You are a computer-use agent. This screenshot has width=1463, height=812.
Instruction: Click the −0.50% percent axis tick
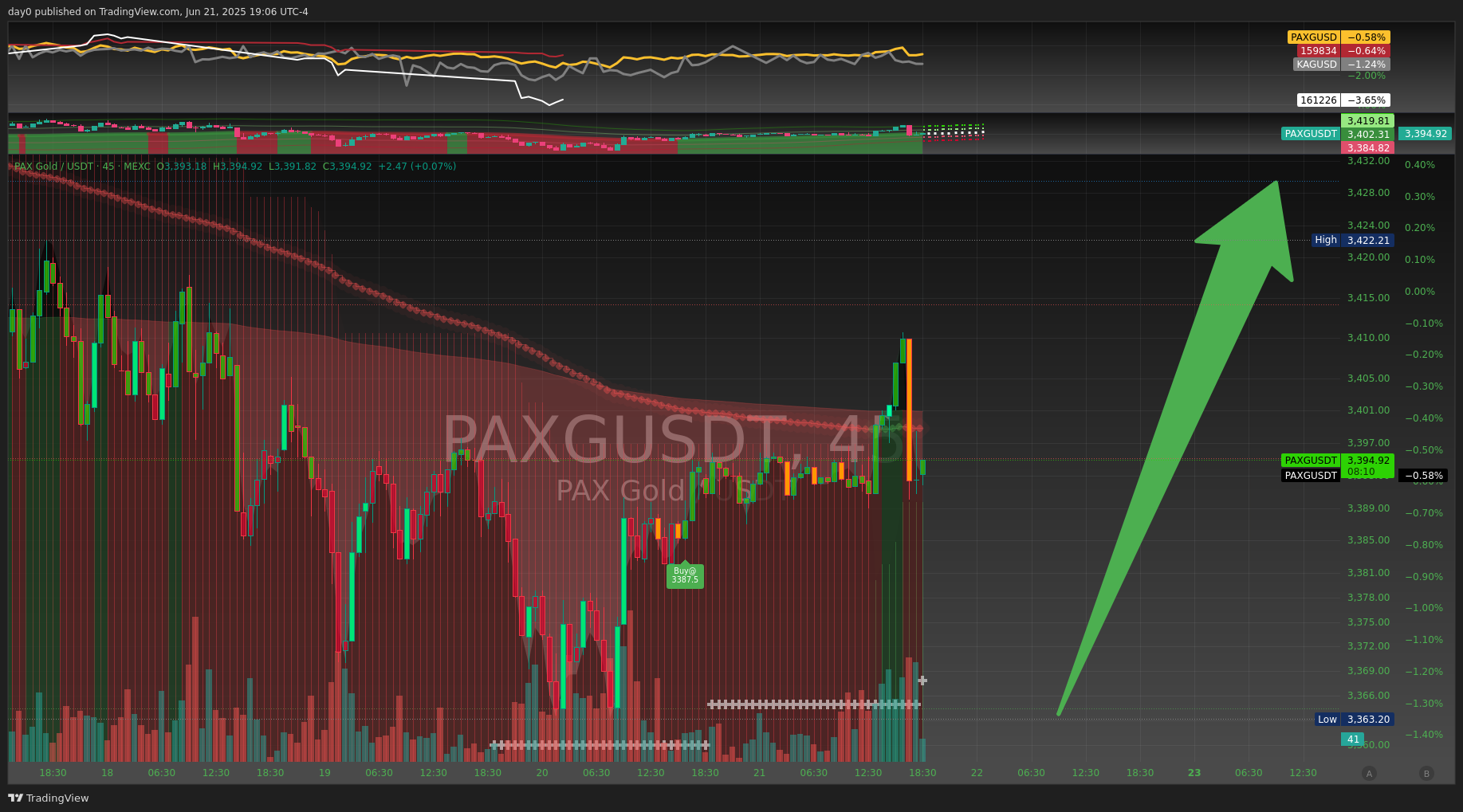pos(1423,450)
